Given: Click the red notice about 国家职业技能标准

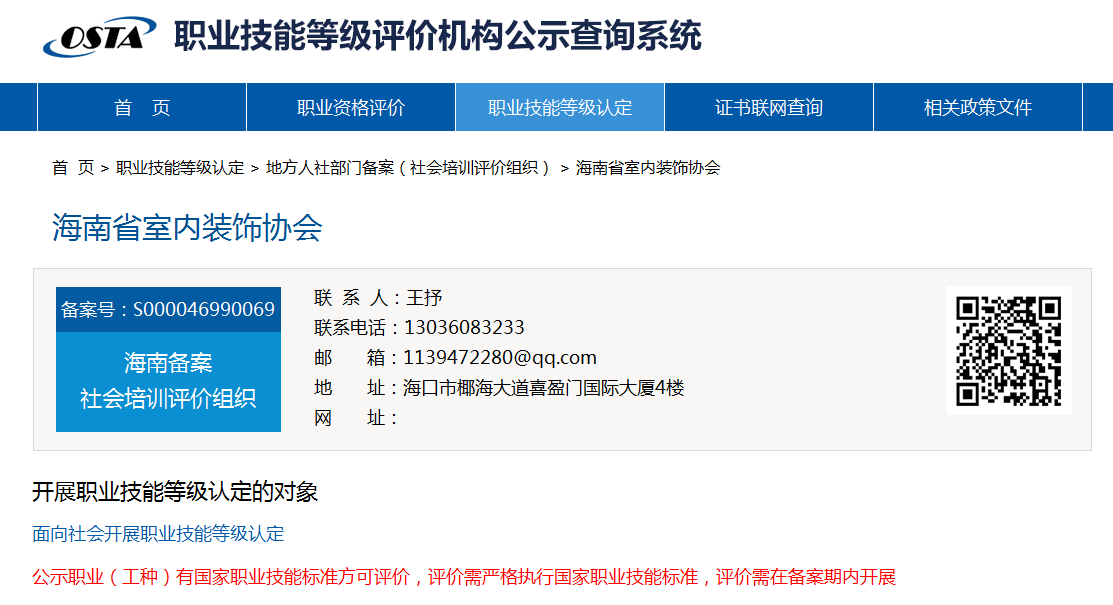Looking at the screenshot, I should click(x=464, y=577).
